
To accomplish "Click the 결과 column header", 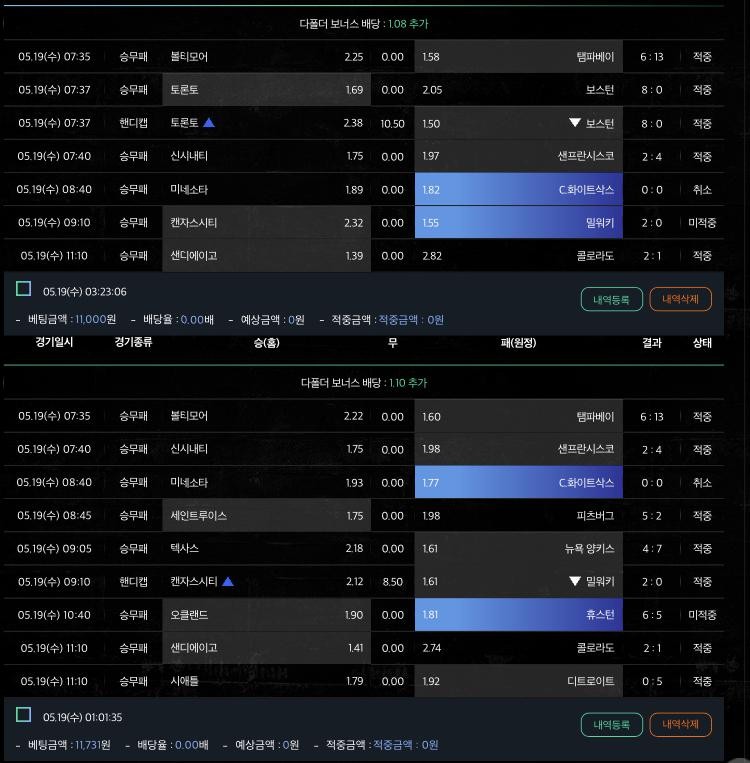I will click(x=652, y=343).
